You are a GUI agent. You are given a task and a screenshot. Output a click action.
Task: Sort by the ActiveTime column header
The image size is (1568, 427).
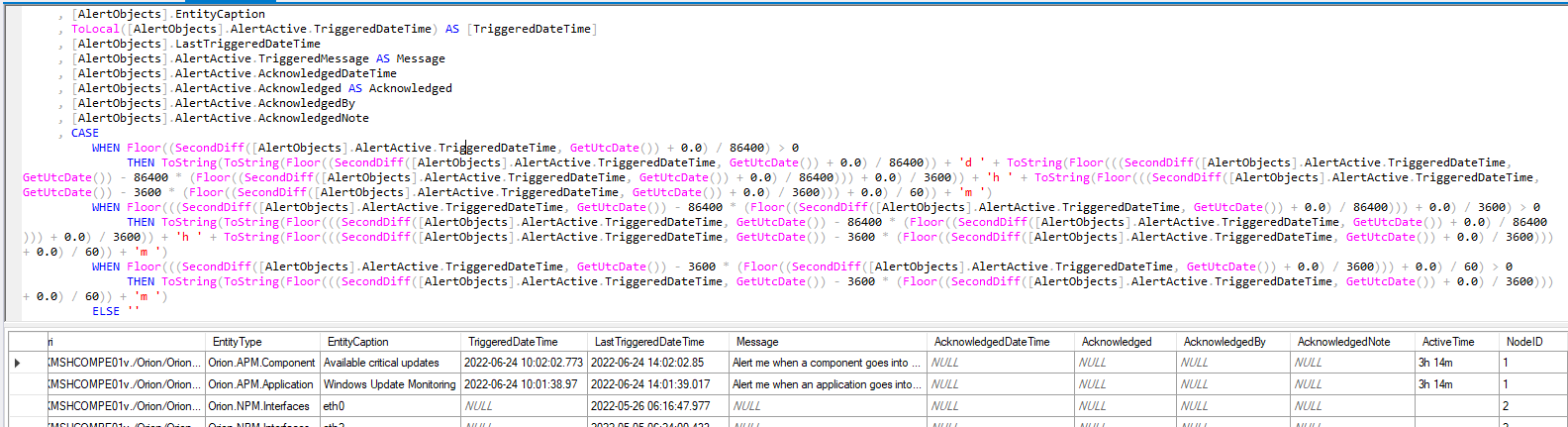pos(1456,342)
